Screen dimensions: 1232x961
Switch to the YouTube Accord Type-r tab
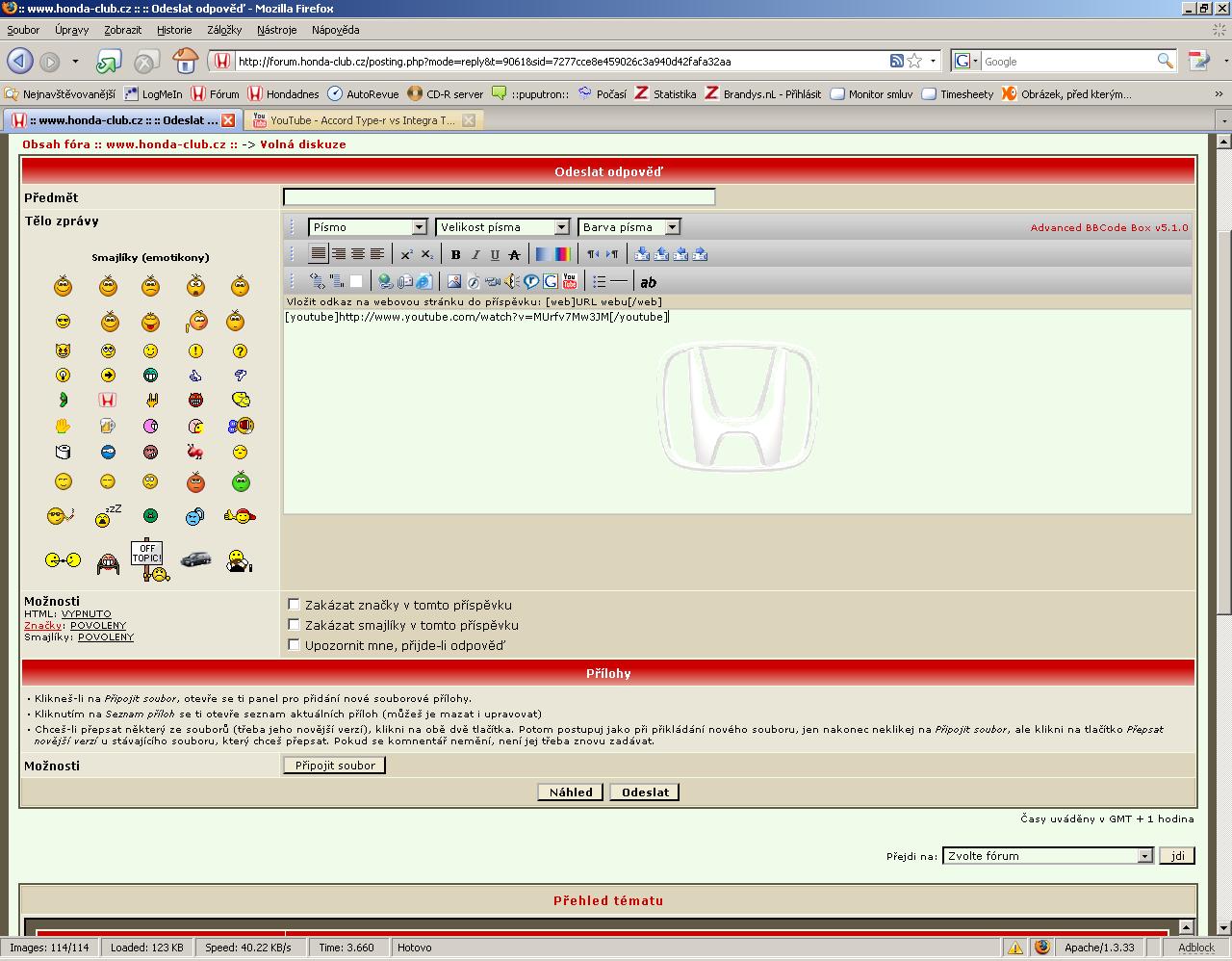point(361,120)
